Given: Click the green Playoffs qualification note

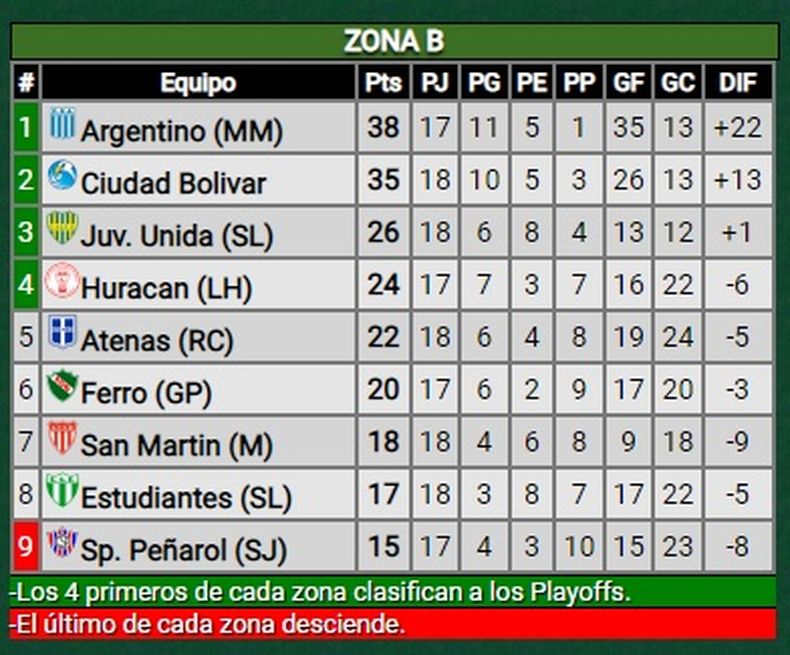Looking at the screenshot, I should point(394,591).
